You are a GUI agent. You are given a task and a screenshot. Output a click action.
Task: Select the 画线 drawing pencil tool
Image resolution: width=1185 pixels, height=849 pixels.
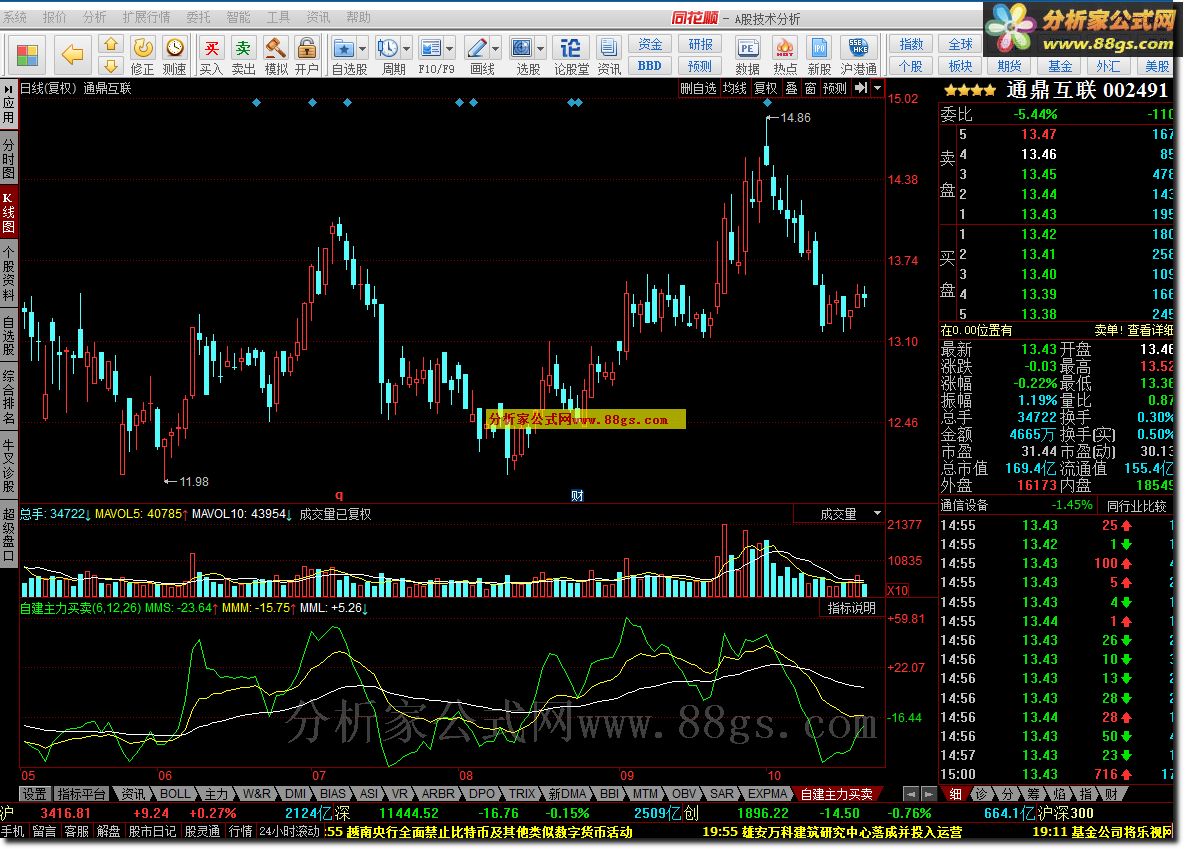pyautogui.click(x=476, y=49)
